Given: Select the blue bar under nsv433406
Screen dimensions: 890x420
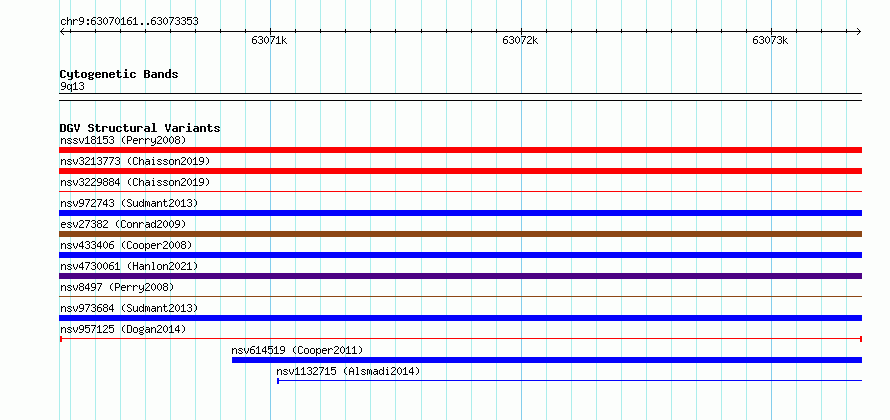Looking at the screenshot, I should coord(461,255).
